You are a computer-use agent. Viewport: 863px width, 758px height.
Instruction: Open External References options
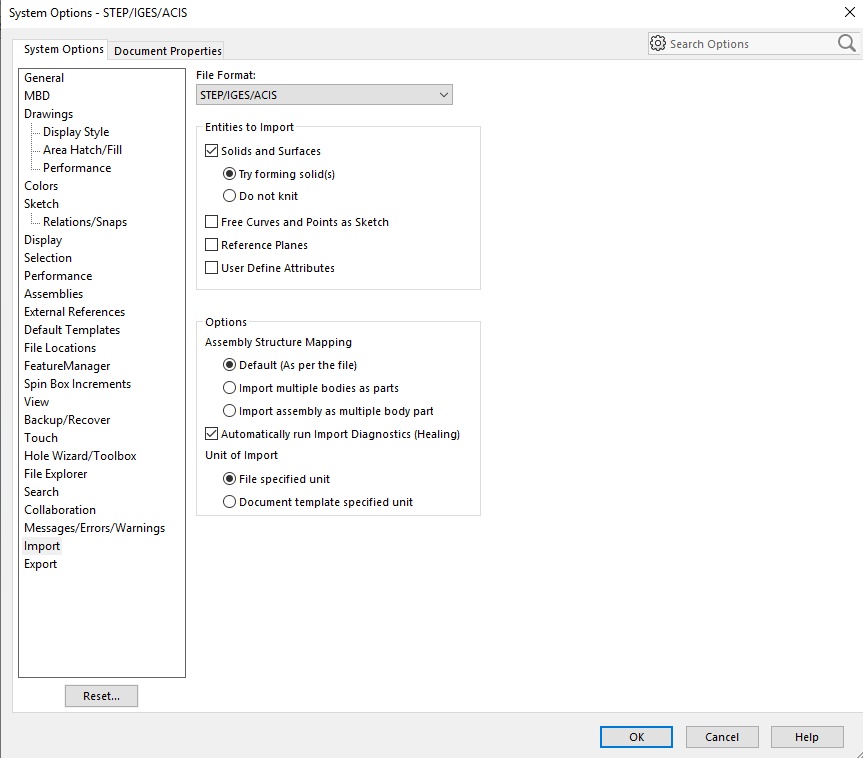(74, 312)
